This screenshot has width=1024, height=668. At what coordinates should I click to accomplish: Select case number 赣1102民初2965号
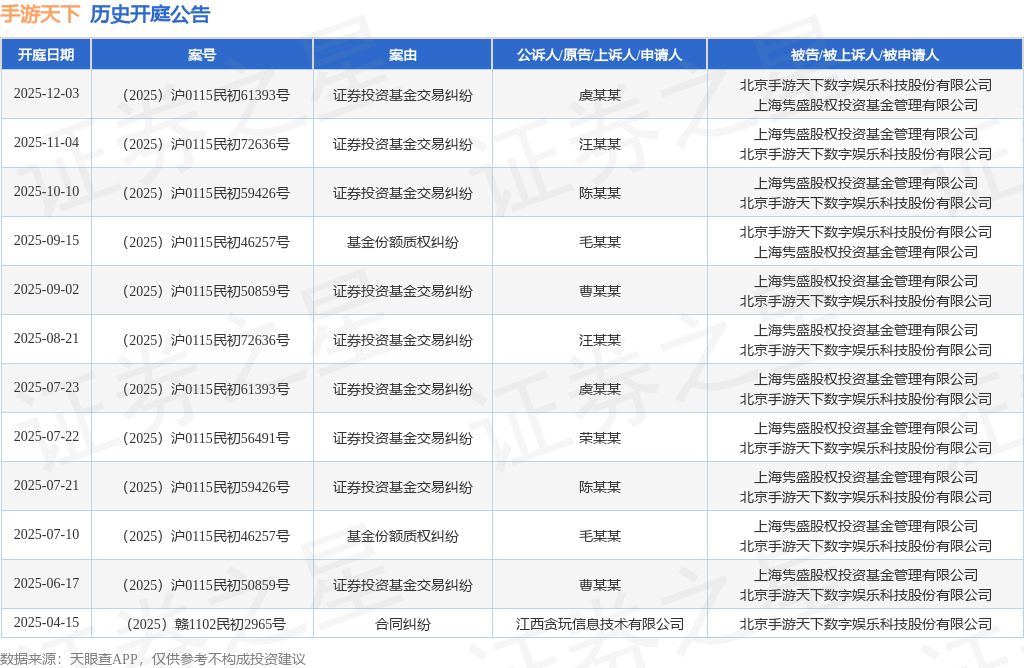point(206,624)
